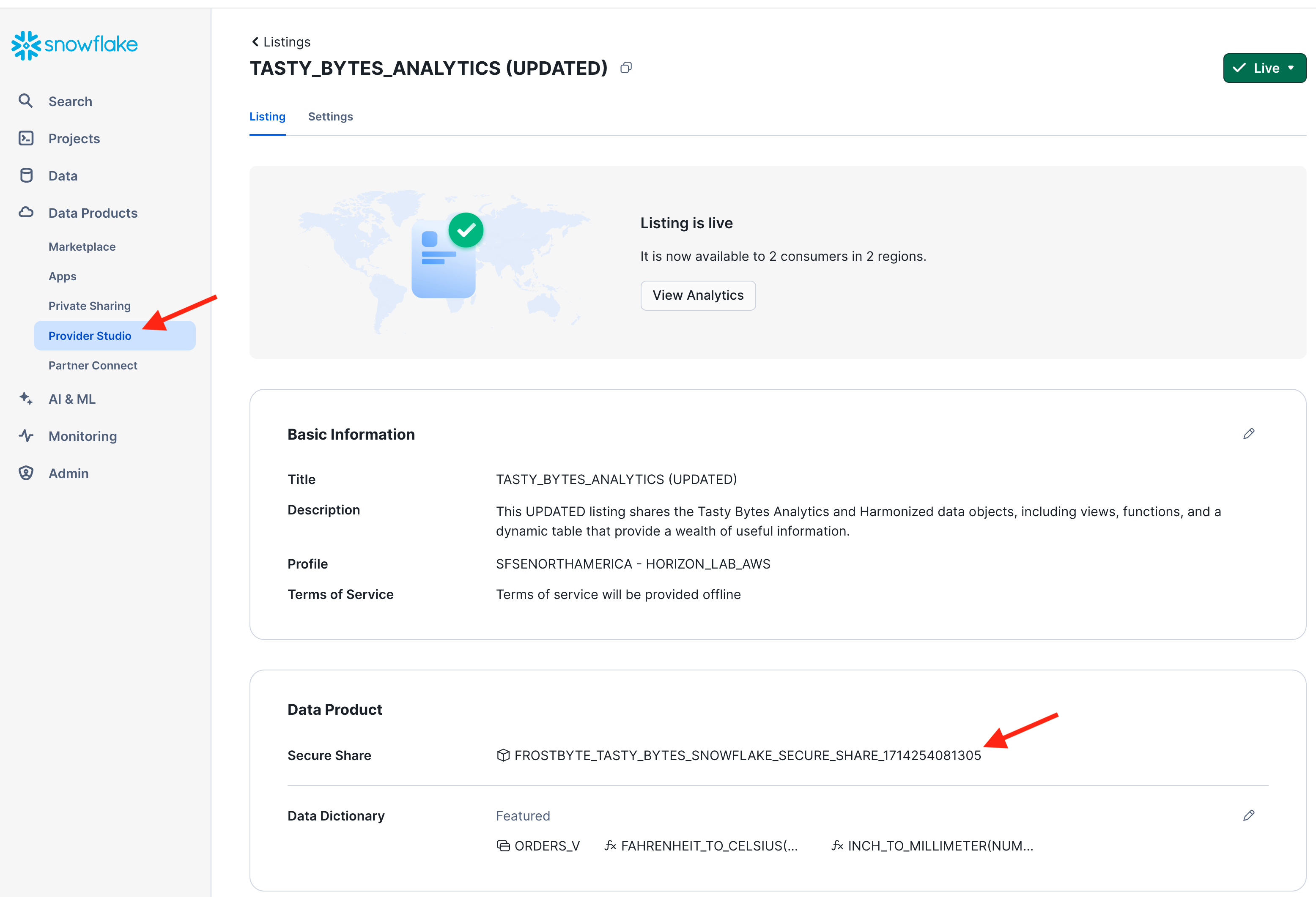Open Marketplace in the sidebar
Viewport: 1316px width, 897px height.
[82, 247]
